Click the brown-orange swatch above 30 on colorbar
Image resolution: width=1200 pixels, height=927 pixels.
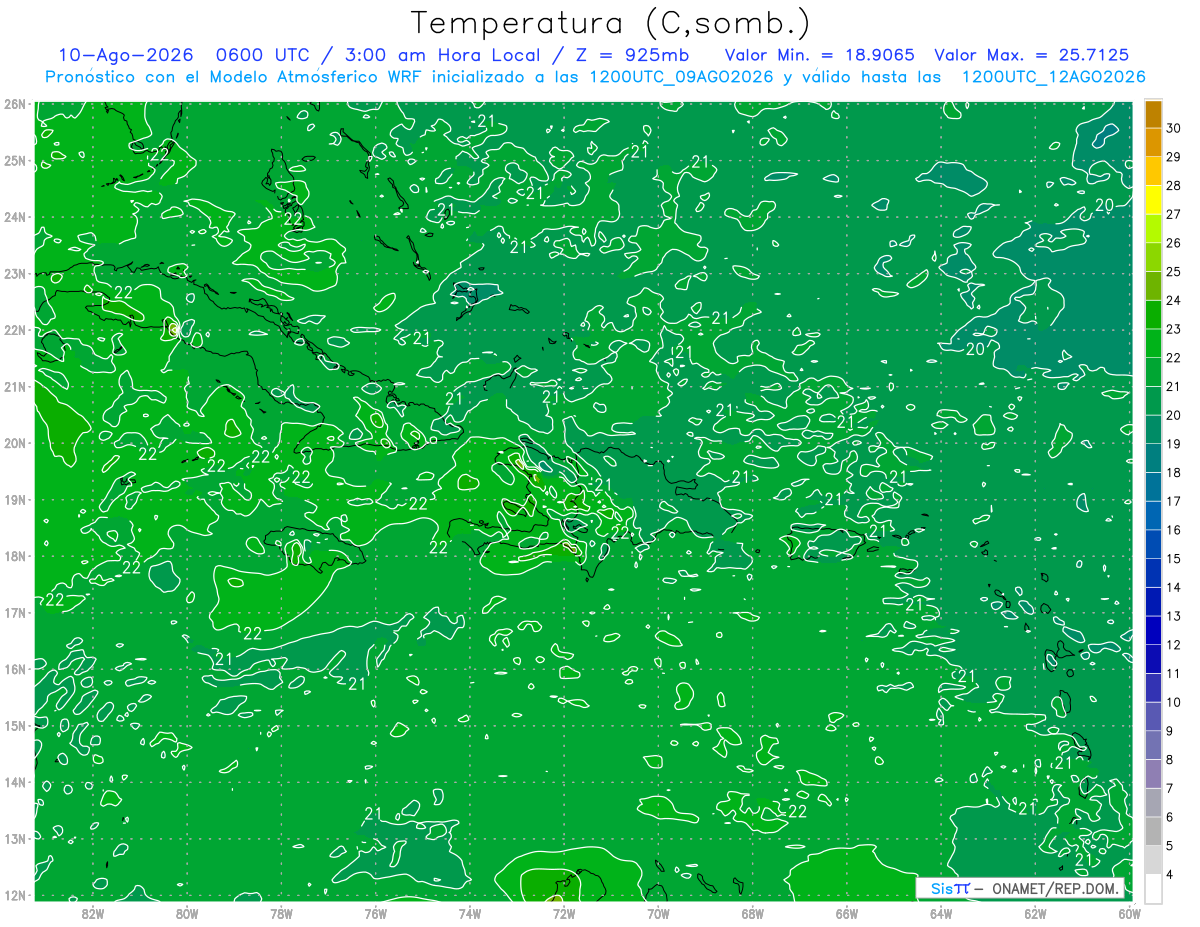pos(1153,114)
